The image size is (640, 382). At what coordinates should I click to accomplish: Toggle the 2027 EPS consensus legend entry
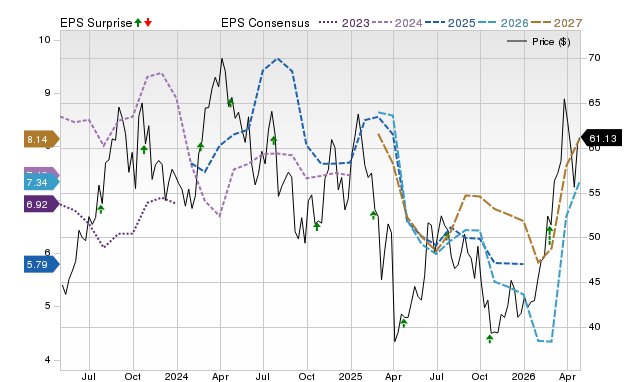point(556,23)
